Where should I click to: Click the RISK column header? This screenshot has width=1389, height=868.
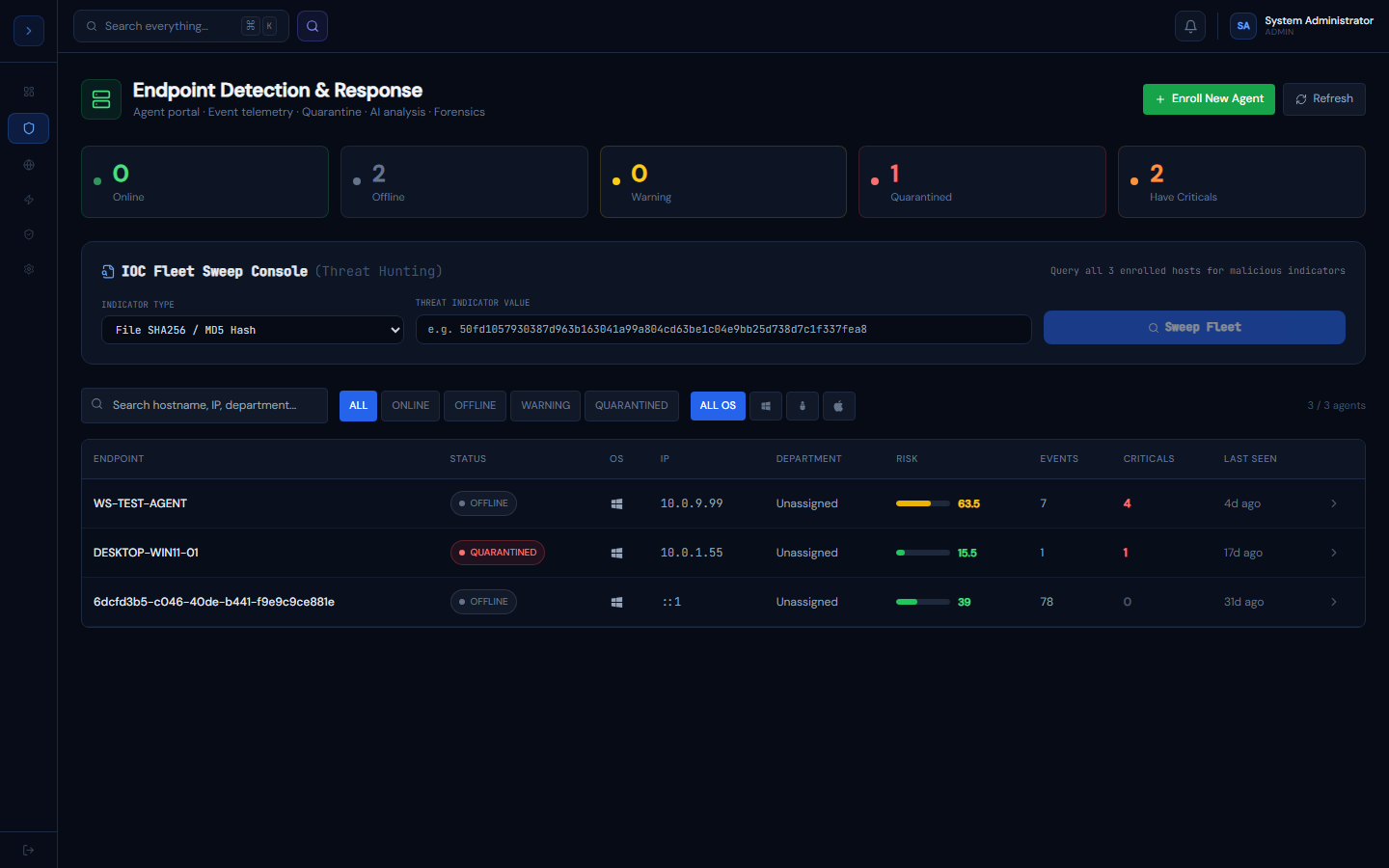click(907, 459)
